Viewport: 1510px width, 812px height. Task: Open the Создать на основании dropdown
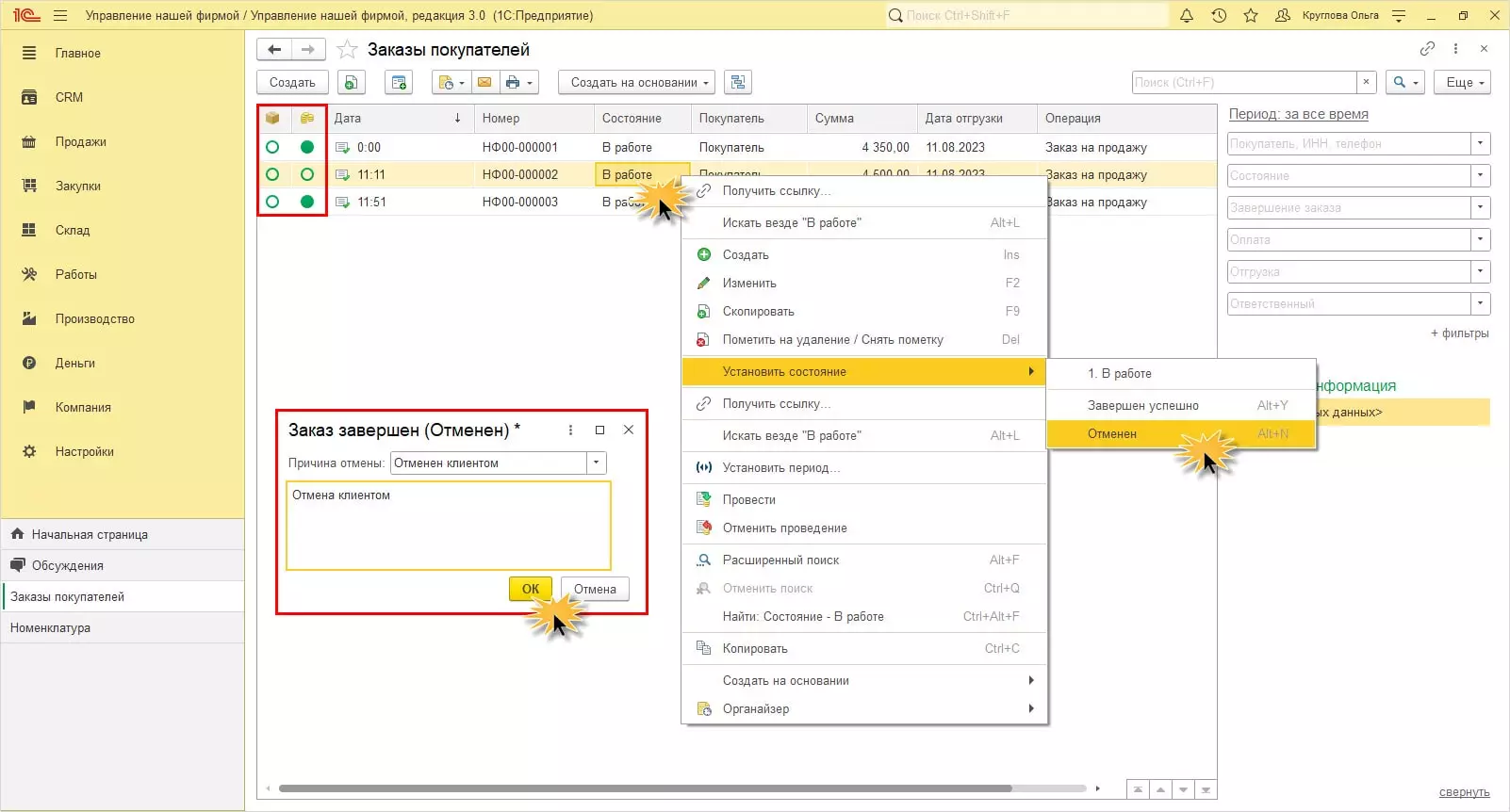click(636, 83)
